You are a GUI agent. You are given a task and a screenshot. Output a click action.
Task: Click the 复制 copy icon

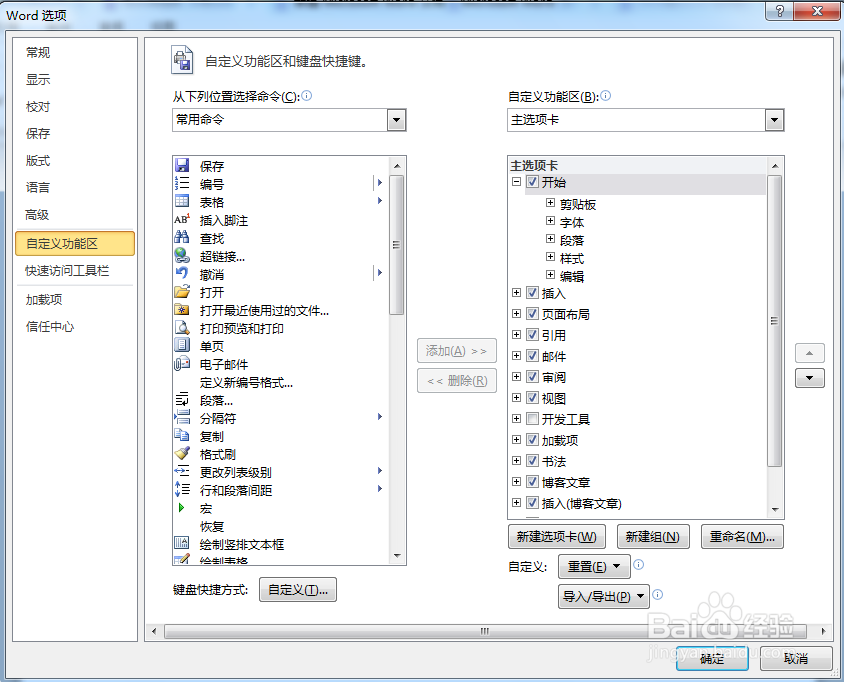(x=182, y=435)
